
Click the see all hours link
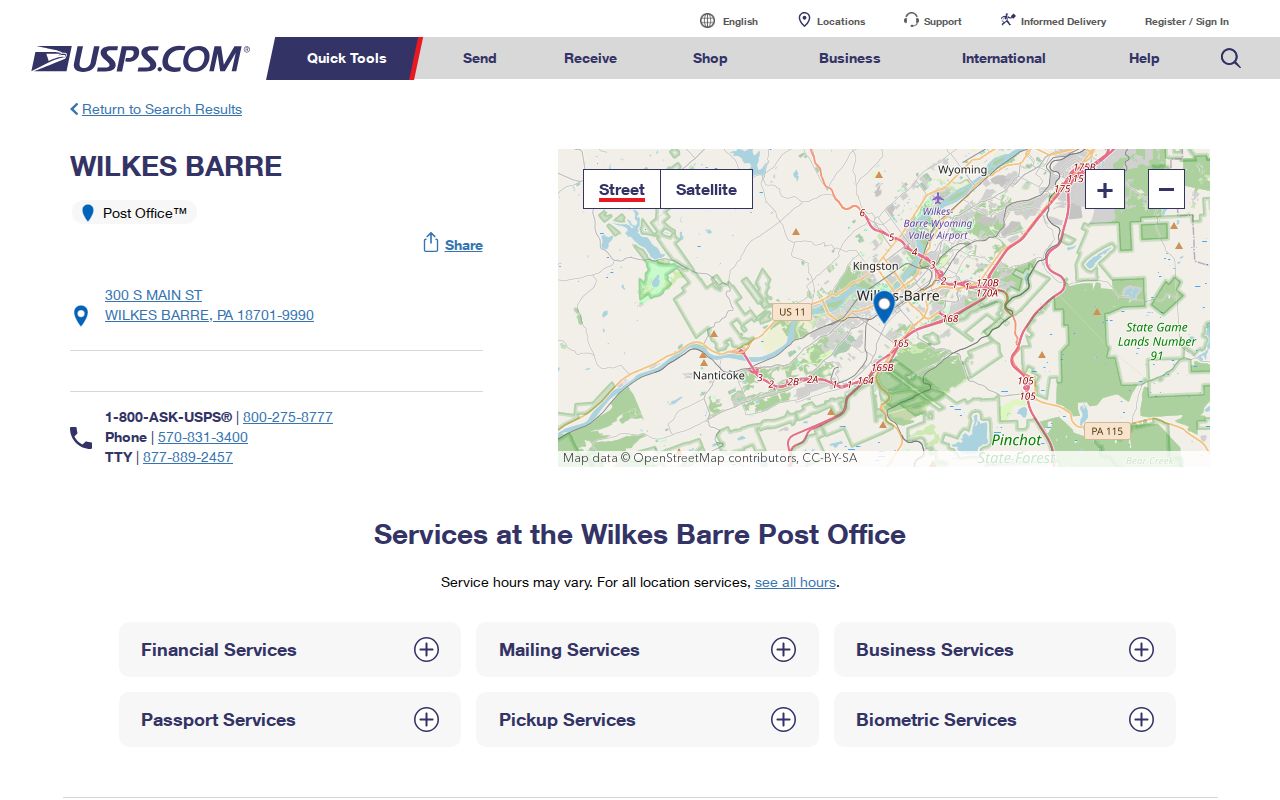pos(795,582)
